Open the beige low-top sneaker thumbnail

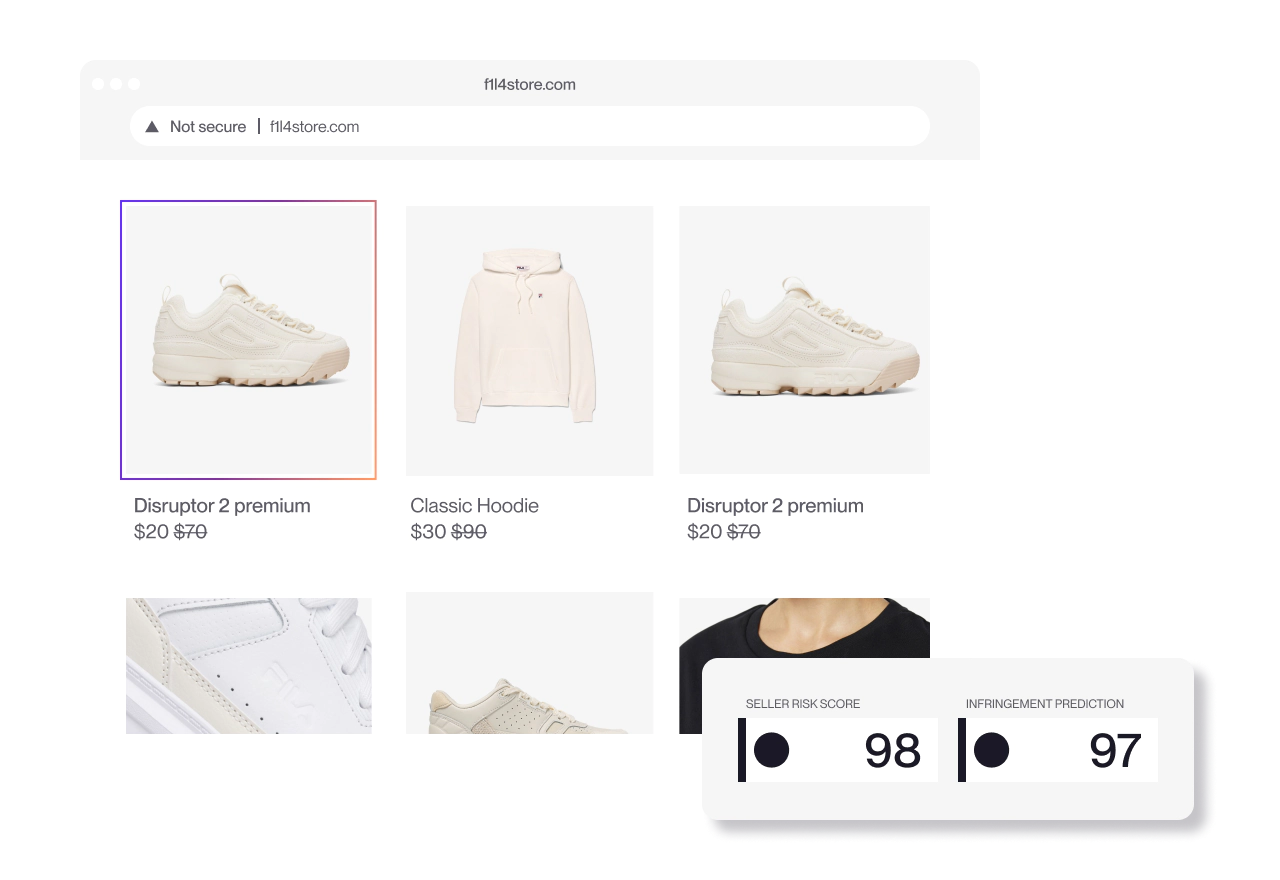pos(529,663)
